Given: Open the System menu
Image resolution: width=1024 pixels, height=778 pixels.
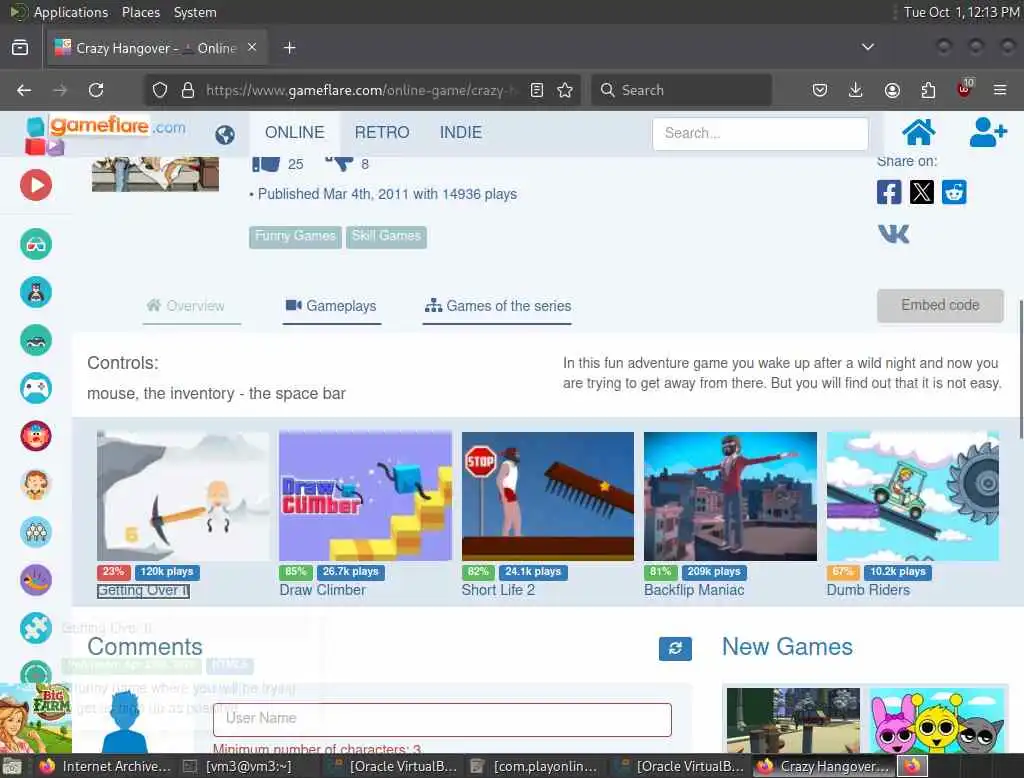Looking at the screenshot, I should coord(195,12).
